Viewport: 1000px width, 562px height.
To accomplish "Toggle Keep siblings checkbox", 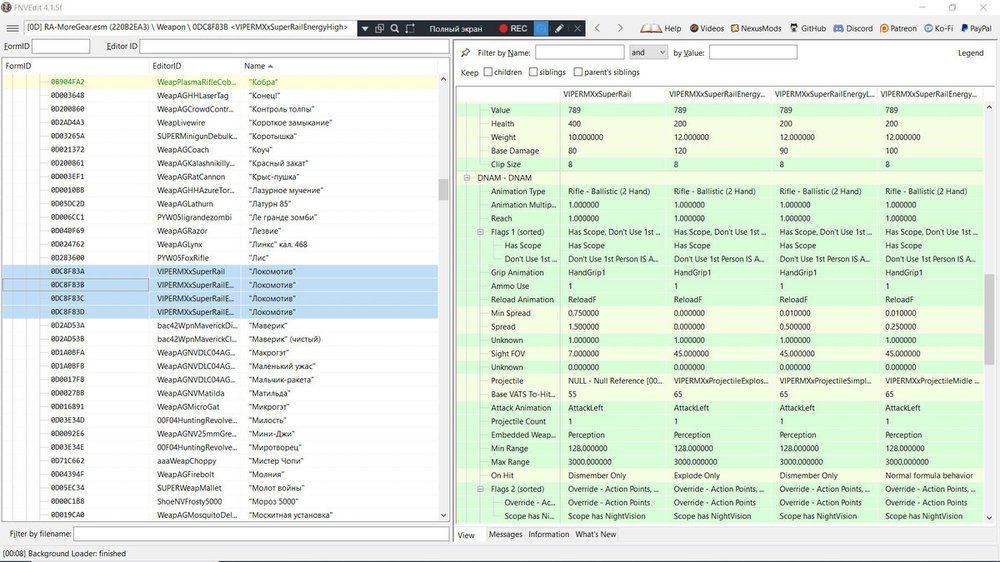I will tap(533, 72).
